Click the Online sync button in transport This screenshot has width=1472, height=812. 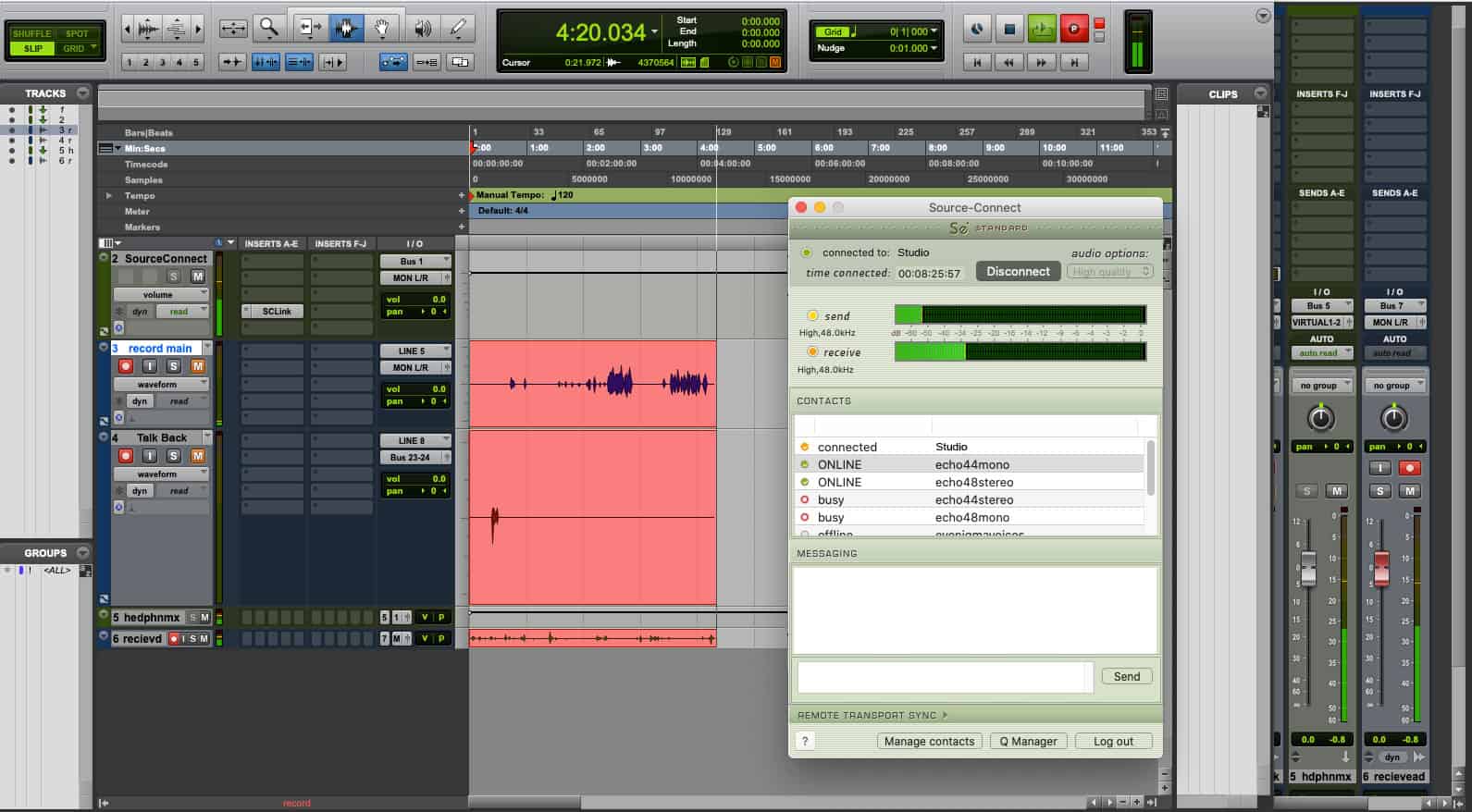point(977,30)
